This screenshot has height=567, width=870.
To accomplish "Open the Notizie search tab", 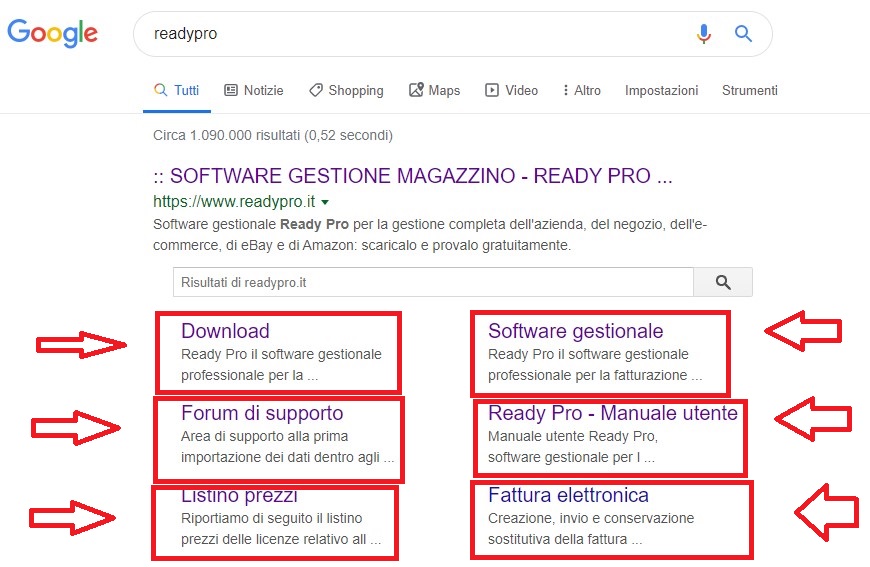I will pyautogui.click(x=254, y=90).
